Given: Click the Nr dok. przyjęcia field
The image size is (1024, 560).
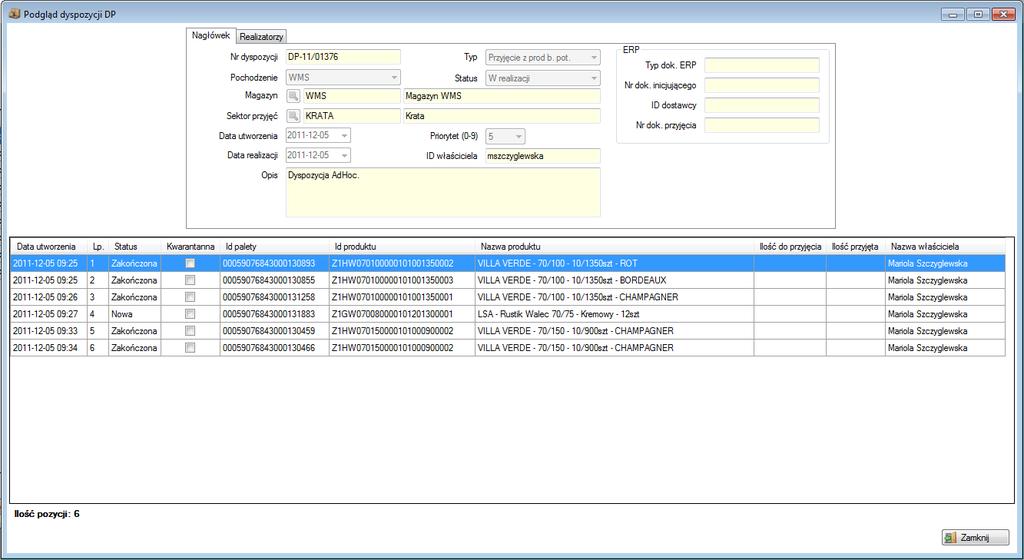Looking at the screenshot, I should pyautogui.click(x=761, y=125).
